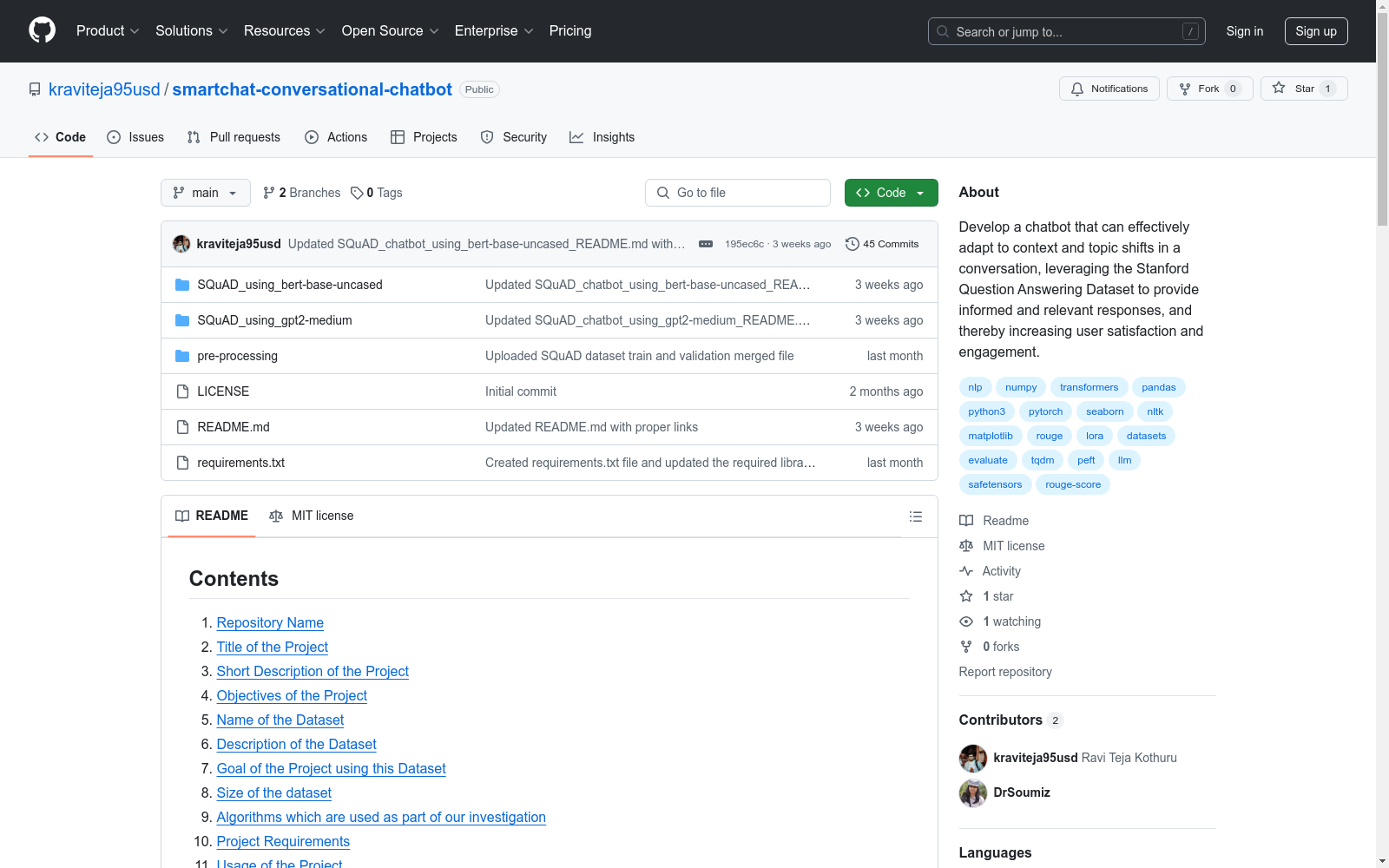The image size is (1389, 868).
Task: Click the SQuAD_using_bert-base-uncased folder icon
Action: (x=182, y=285)
